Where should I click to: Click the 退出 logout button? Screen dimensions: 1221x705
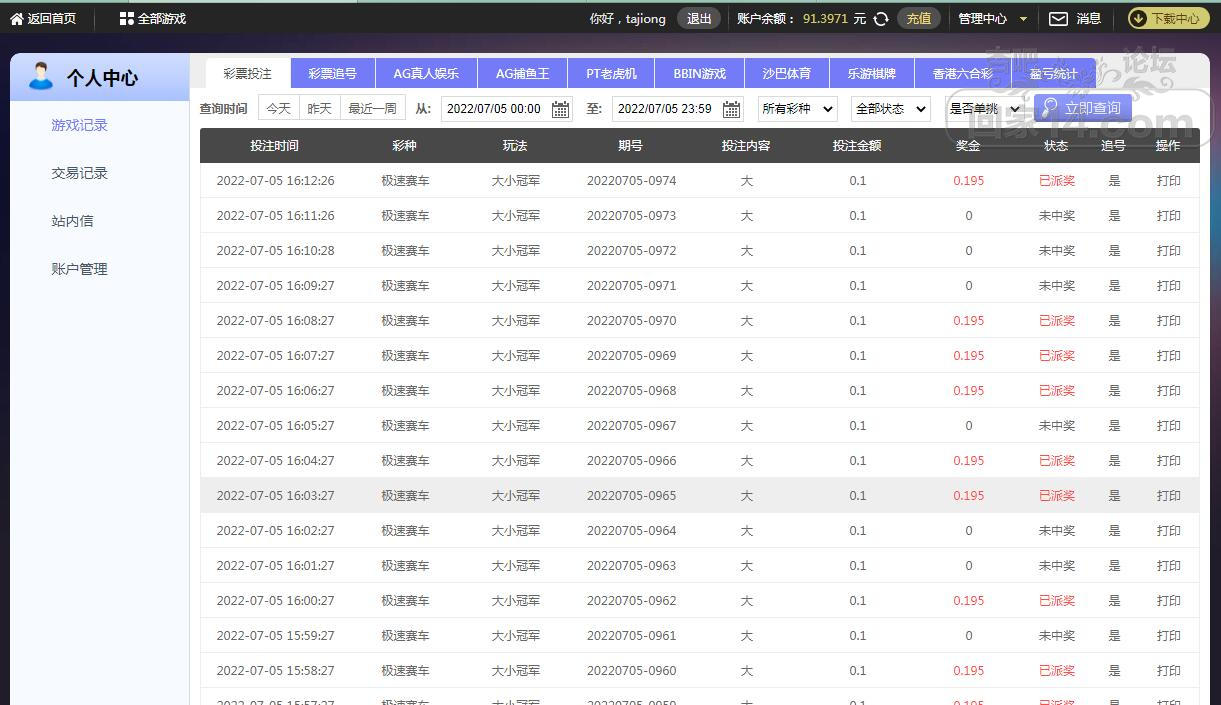[x=699, y=18]
